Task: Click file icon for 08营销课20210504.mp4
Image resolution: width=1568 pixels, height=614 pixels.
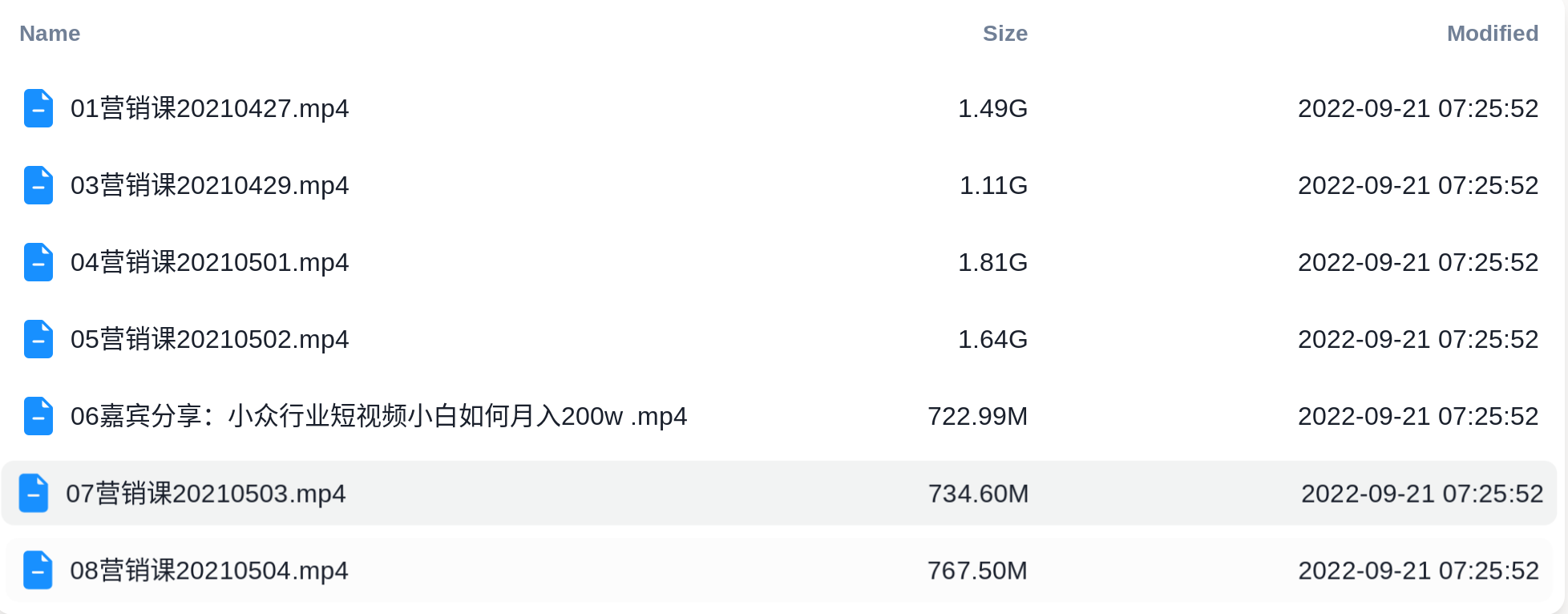Action: click(x=38, y=570)
